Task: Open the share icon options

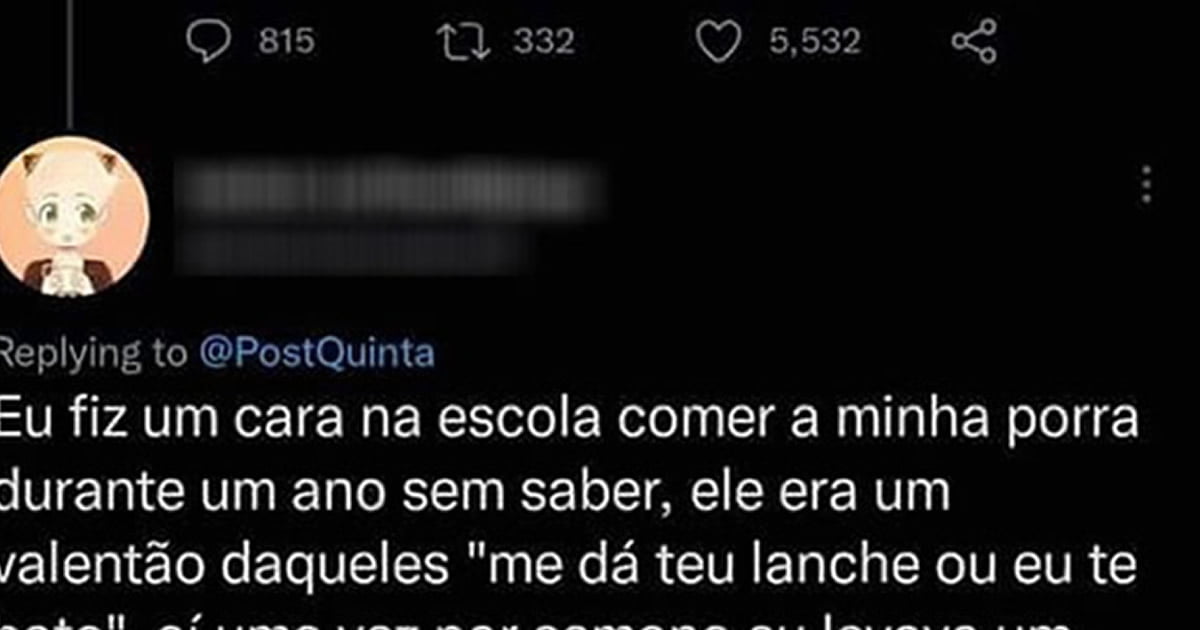Action: tap(974, 42)
